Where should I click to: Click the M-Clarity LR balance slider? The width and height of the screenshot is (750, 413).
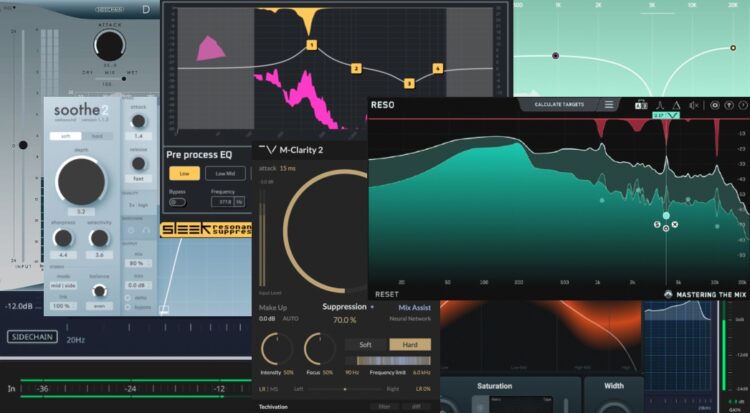[x=345, y=388]
